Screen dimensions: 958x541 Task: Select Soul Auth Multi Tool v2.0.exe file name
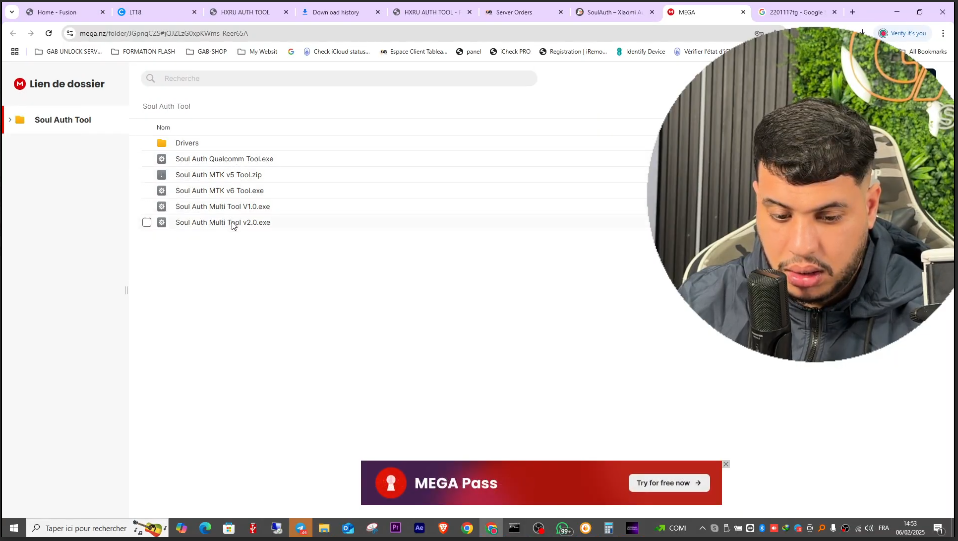(222, 223)
